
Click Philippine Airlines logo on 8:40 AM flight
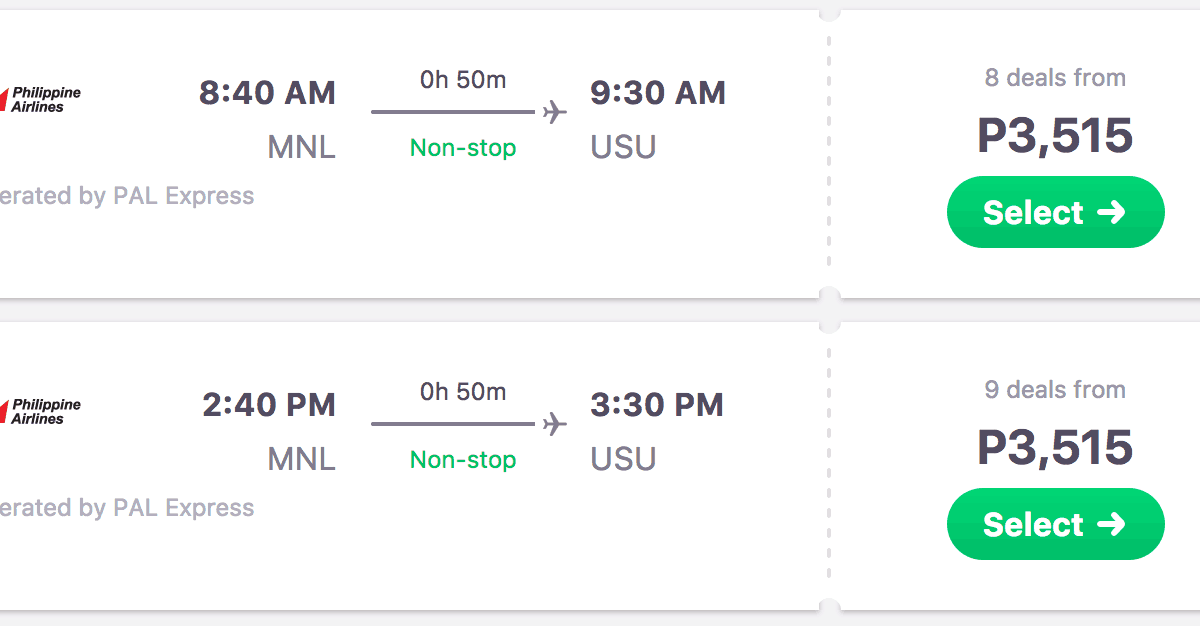(42, 99)
